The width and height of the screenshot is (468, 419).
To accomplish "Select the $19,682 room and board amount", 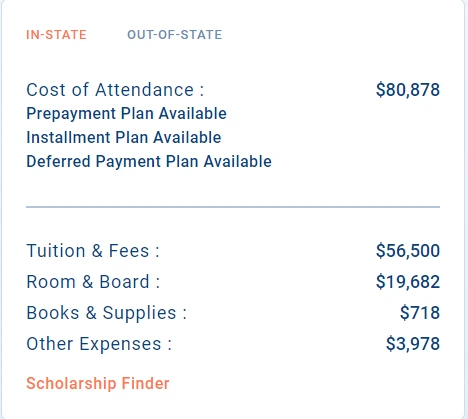I will click(408, 282).
